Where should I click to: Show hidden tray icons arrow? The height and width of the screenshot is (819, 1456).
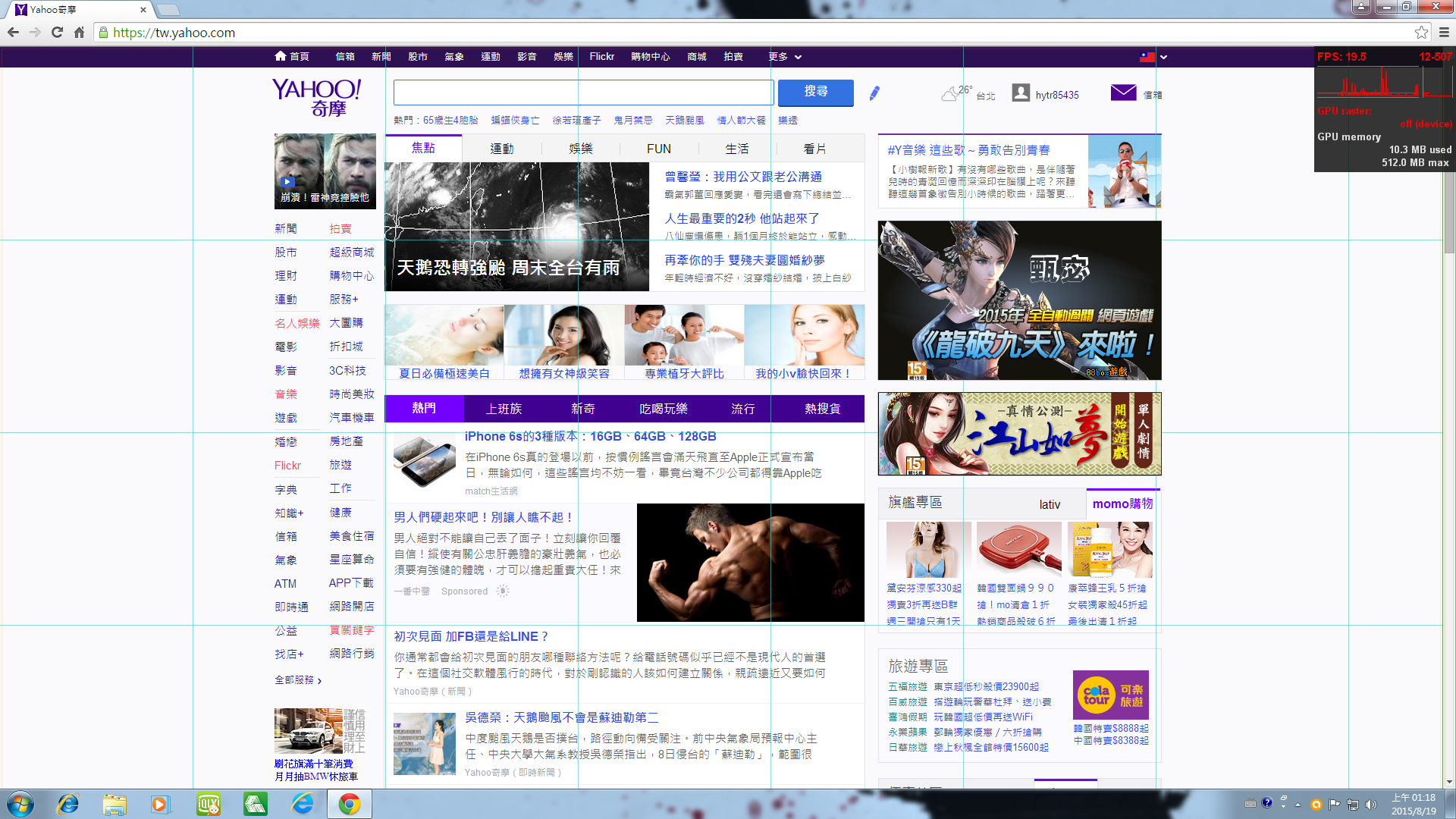(1298, 805)
